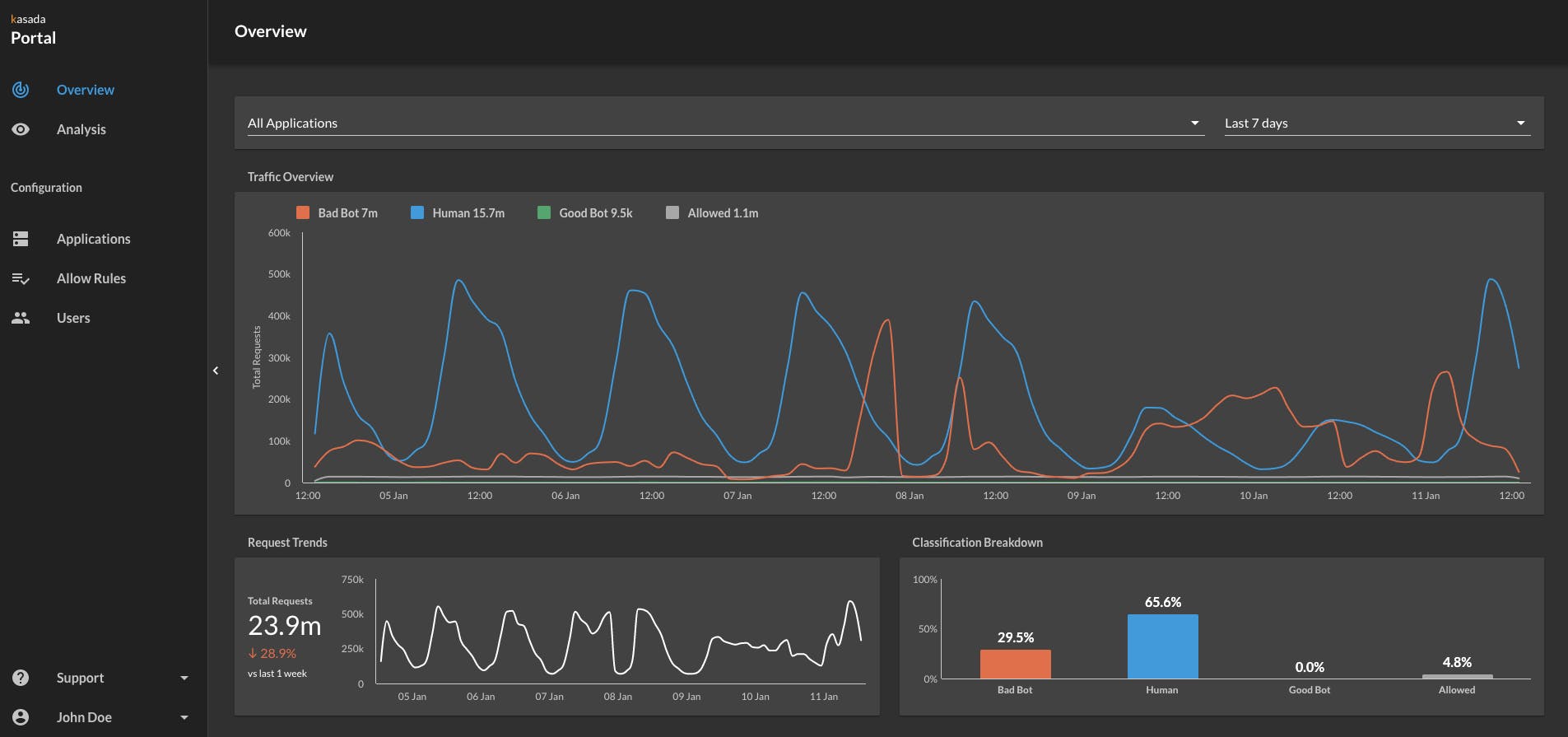Image resolution: width=1568 pixels, height=737 pixels.
Task: Click the Overview radar icon in sidebar
Action: [21, 90]
